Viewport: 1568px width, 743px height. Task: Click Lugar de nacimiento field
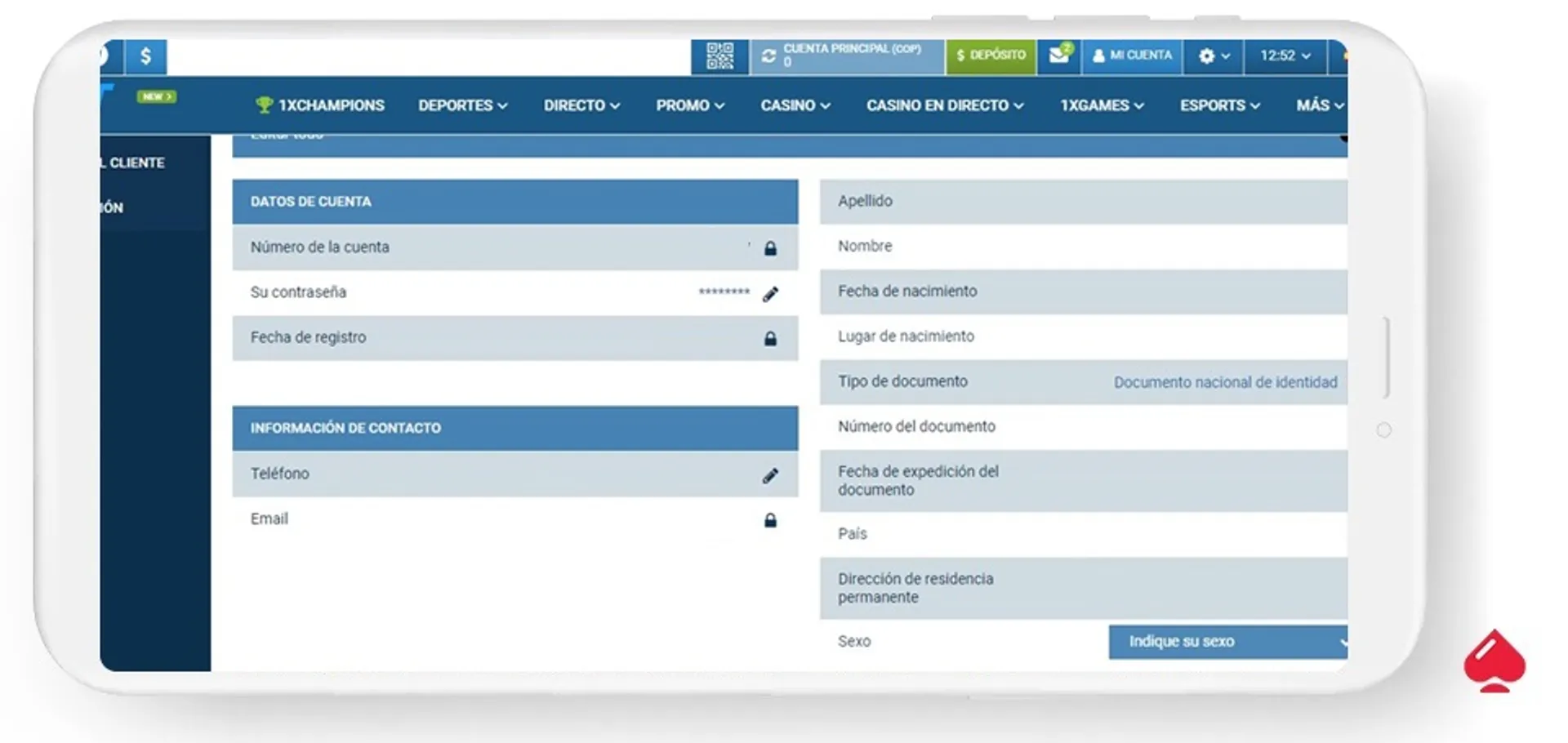1084,336
